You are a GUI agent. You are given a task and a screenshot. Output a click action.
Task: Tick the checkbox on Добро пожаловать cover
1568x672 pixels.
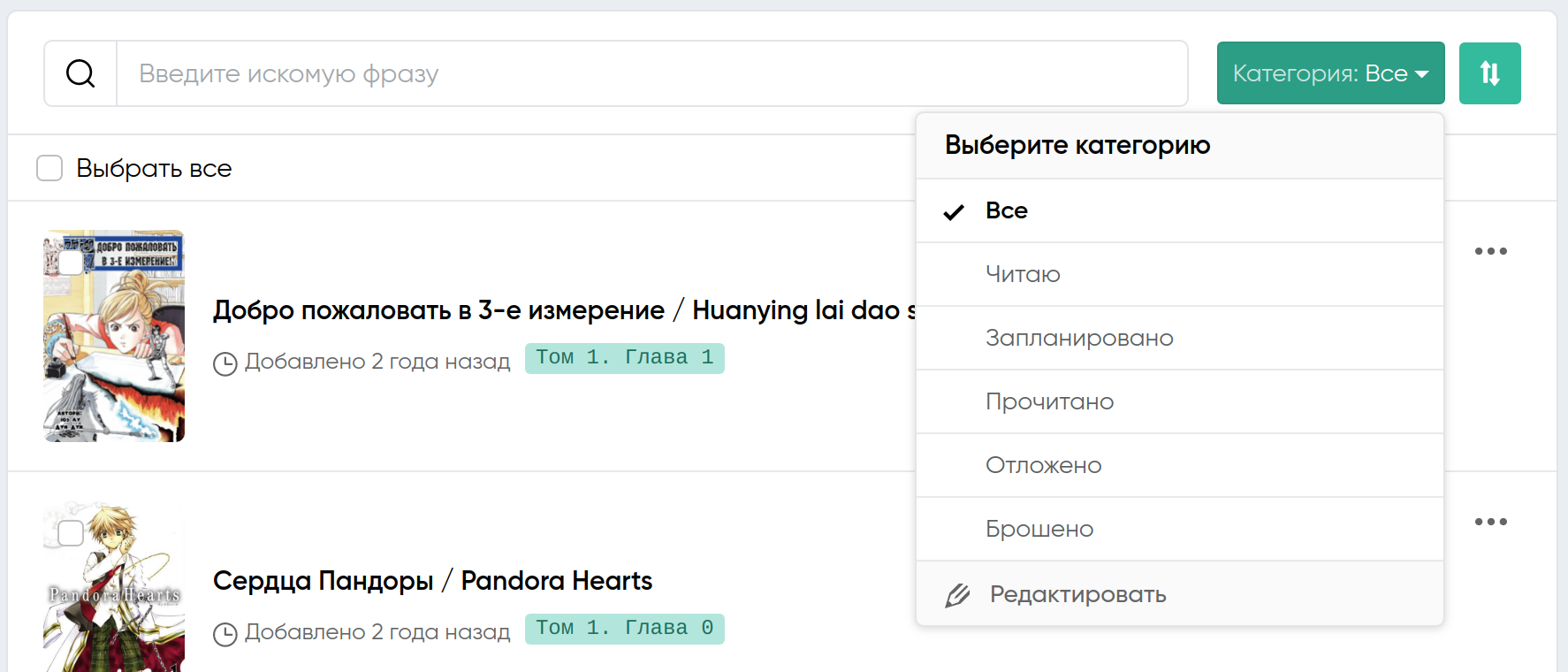(x=71, y=263)
